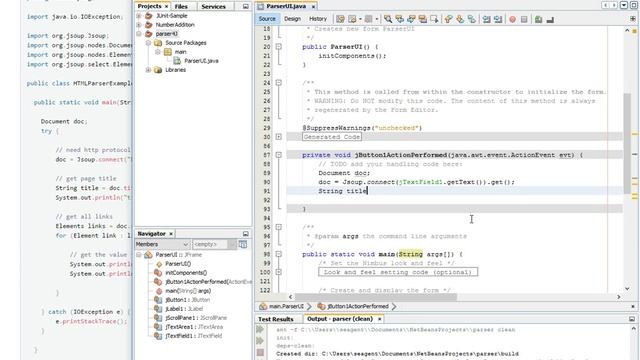
Task: Open the Test Results tab
Action: (276, 319)
